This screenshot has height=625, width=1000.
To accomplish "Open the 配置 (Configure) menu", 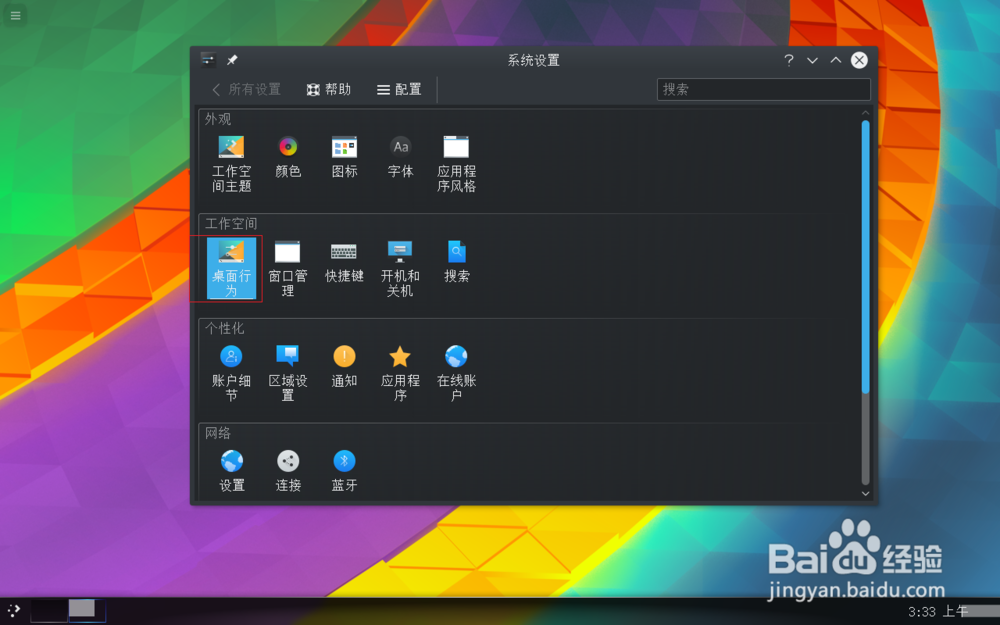I will point(397,89).
